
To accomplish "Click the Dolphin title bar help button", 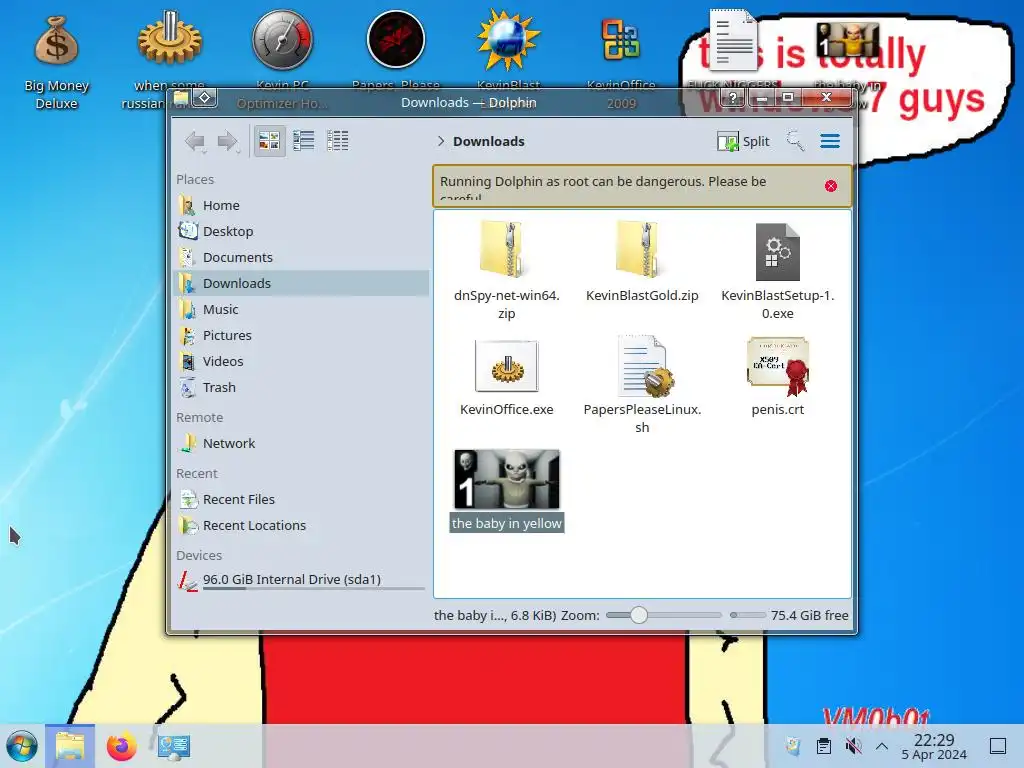I will click(732, 98).
